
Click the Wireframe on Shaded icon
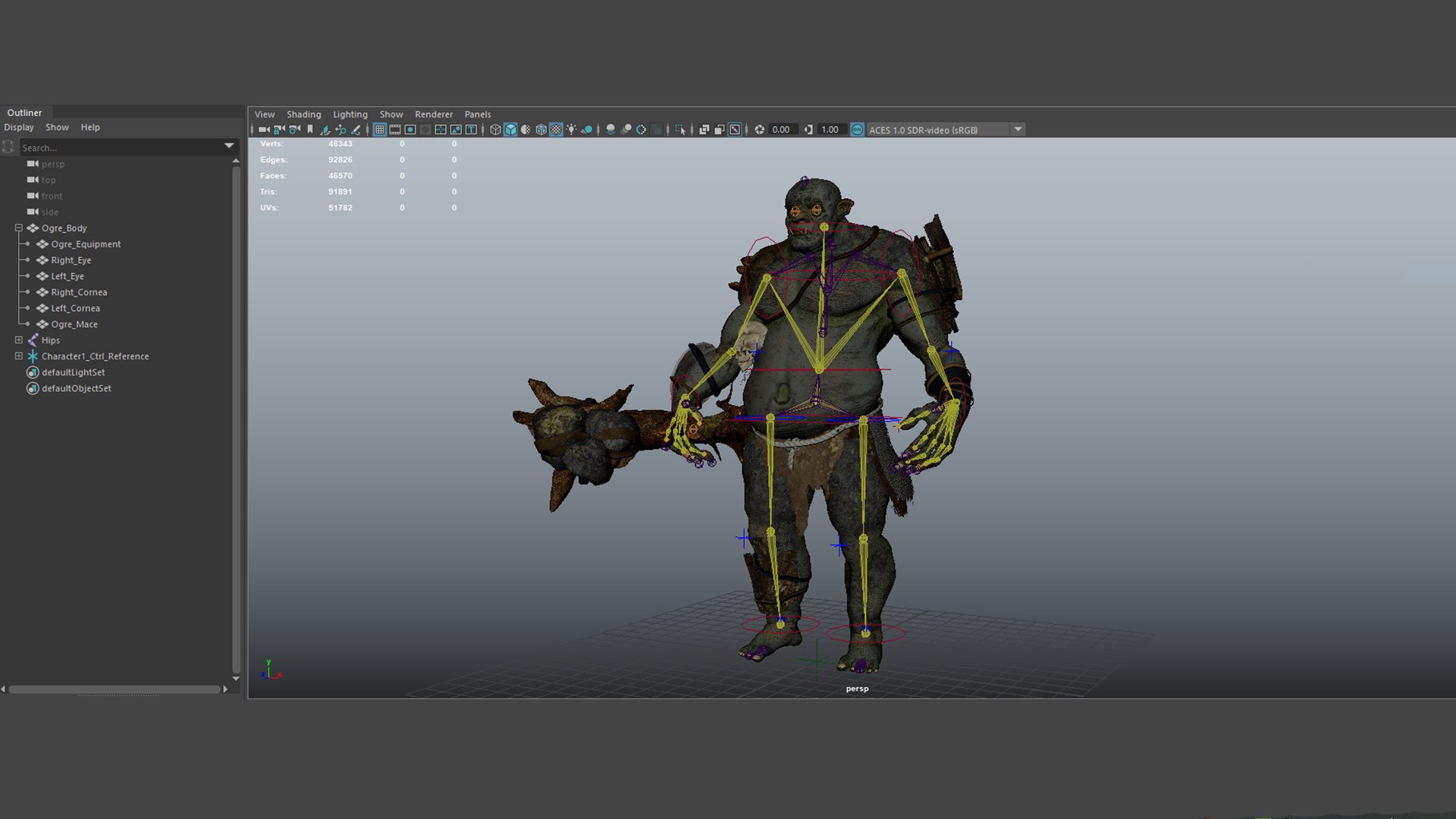(541, 130)
